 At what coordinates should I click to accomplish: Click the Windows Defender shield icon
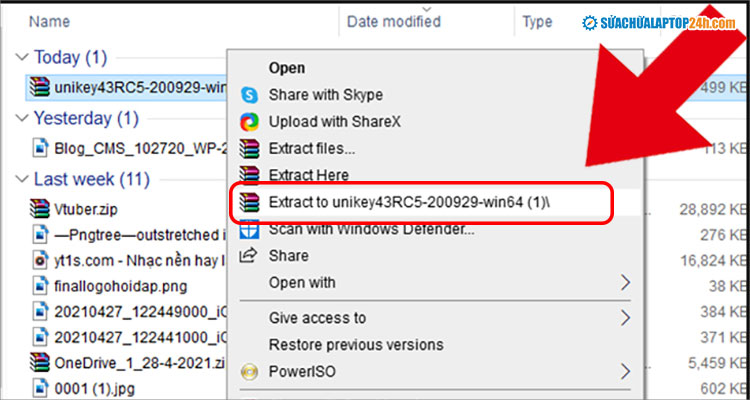(x=250, y=229)
